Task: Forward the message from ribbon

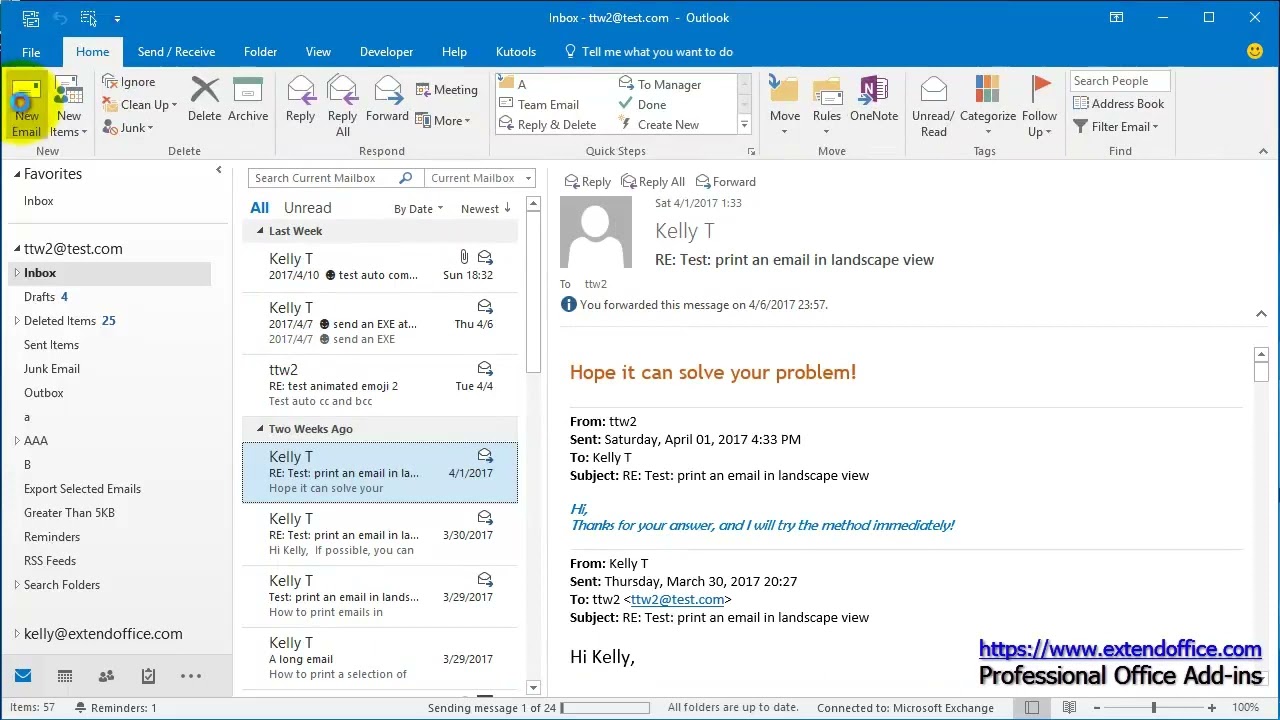Action: coord(387,100)
